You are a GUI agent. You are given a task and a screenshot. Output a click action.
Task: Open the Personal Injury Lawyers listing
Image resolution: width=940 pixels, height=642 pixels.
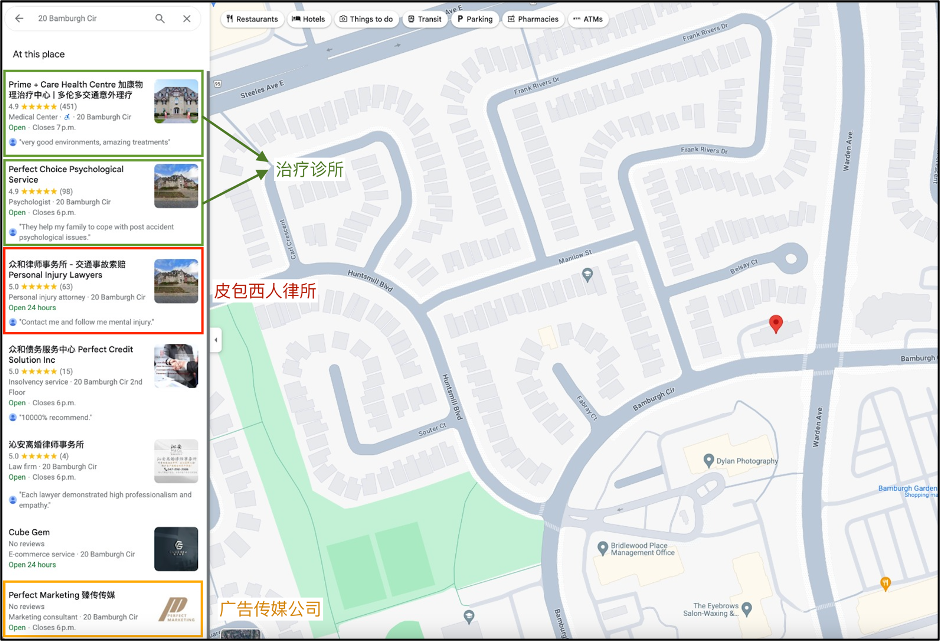(103, 291)
